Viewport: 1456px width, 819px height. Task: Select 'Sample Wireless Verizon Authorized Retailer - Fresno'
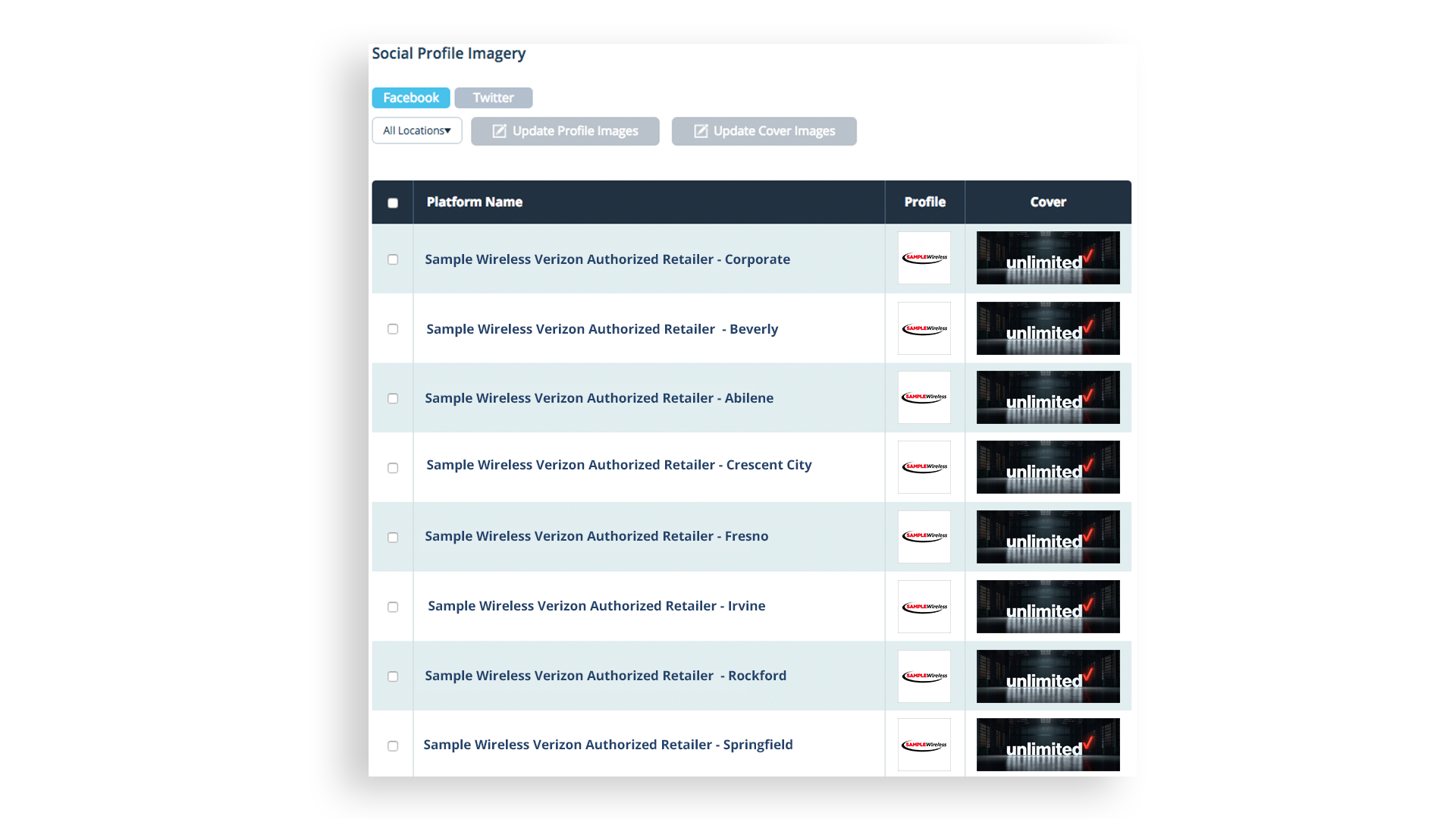597,536
